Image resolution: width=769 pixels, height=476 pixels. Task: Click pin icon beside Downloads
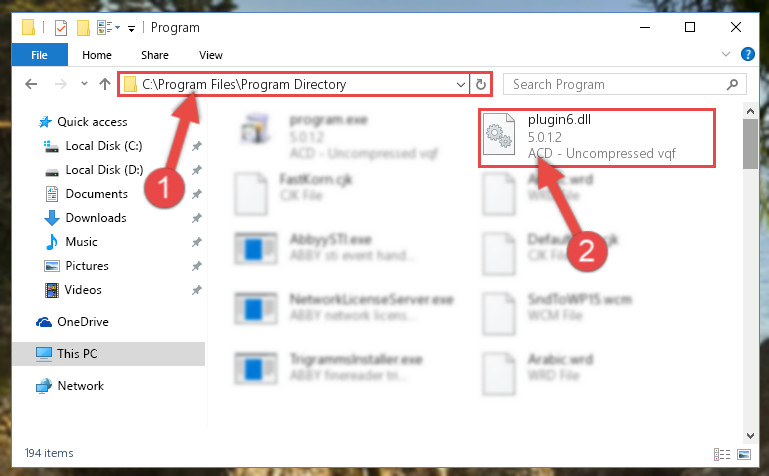click(x=196, y=218)
